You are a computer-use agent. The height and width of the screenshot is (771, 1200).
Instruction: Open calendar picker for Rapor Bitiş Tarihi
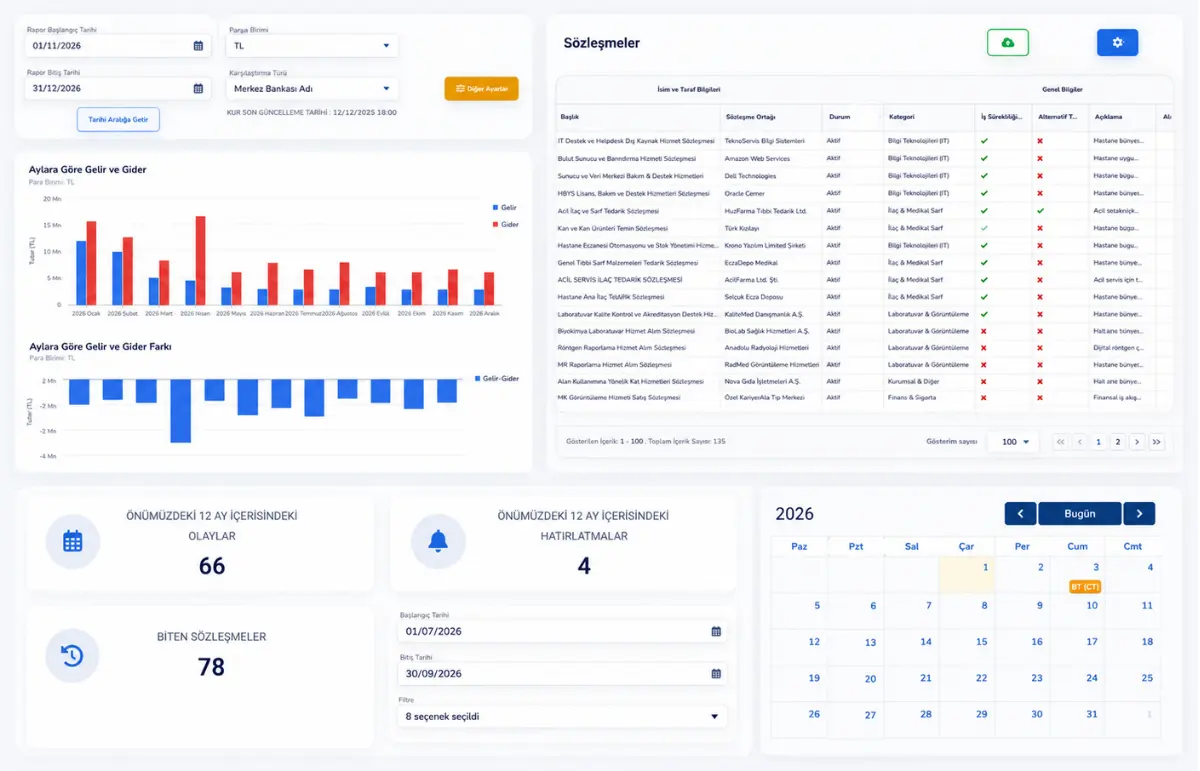point(198,88)
